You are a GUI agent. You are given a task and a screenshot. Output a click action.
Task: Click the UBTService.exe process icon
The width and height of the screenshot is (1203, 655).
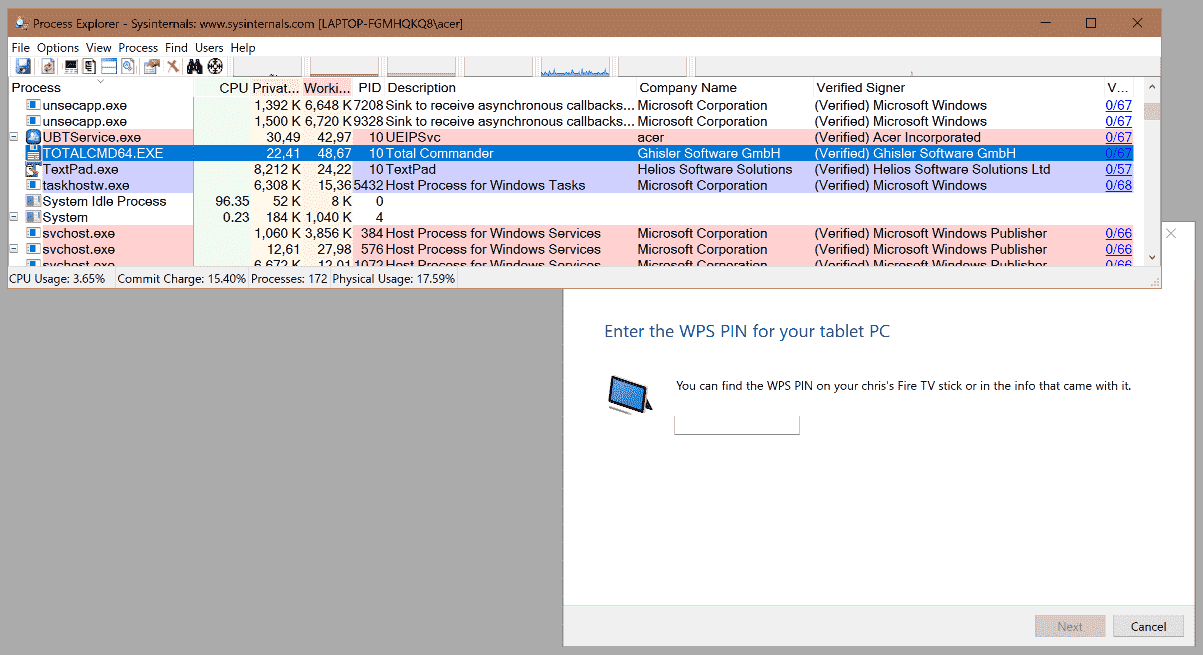coord(33,137)
